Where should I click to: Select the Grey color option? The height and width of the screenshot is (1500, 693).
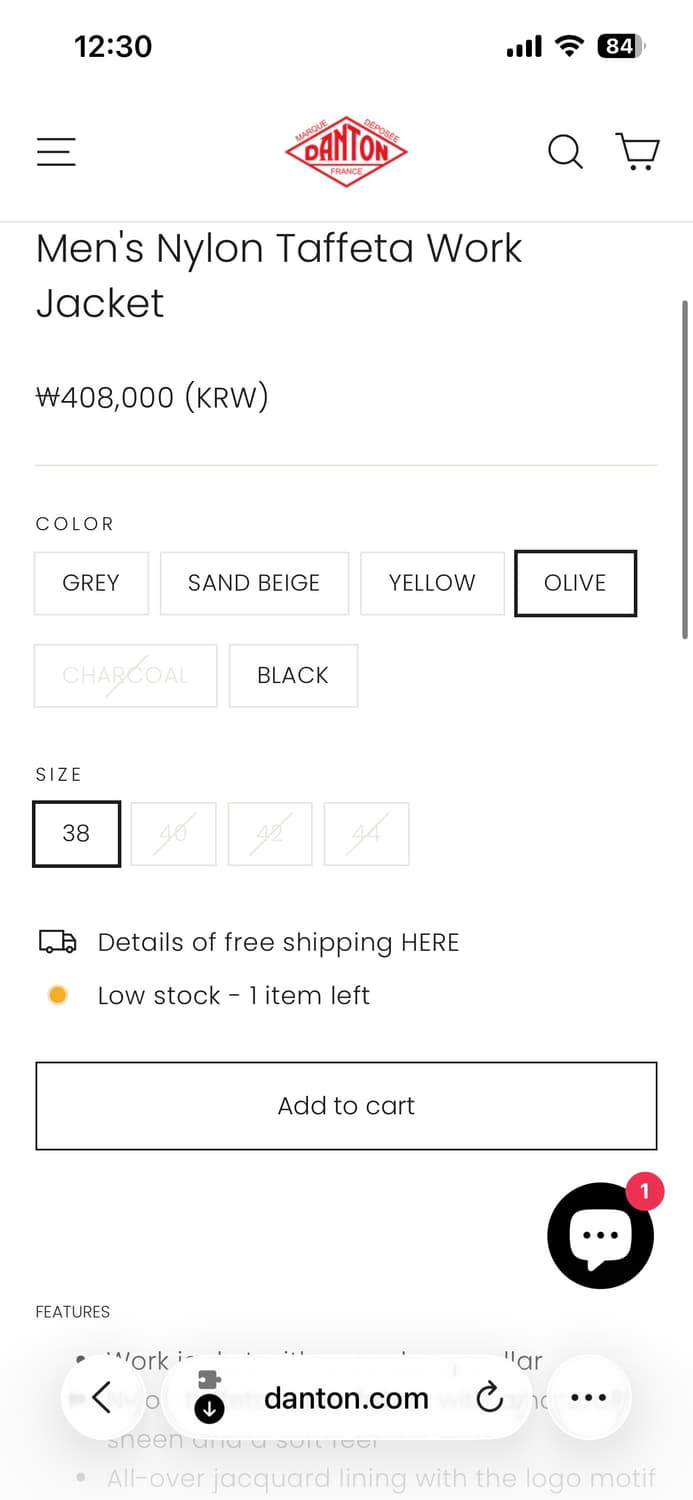pos(91,583)
